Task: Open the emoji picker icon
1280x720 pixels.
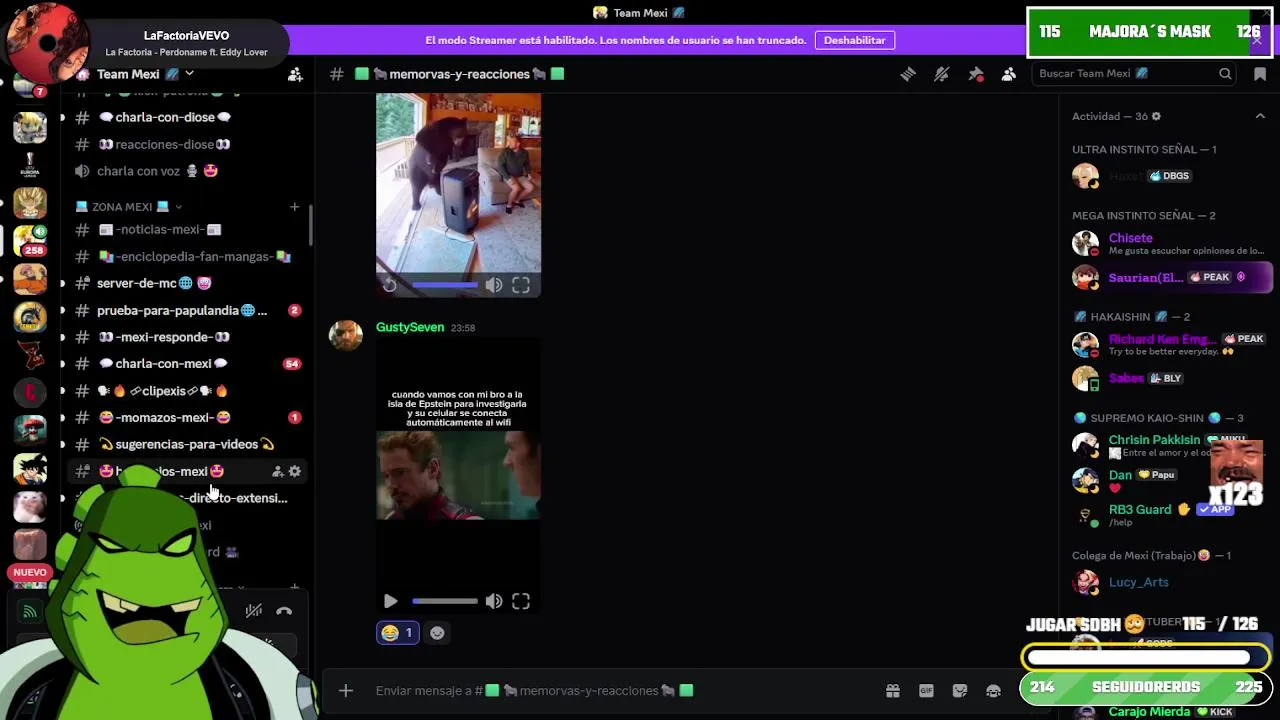Action: coord(993,690)
